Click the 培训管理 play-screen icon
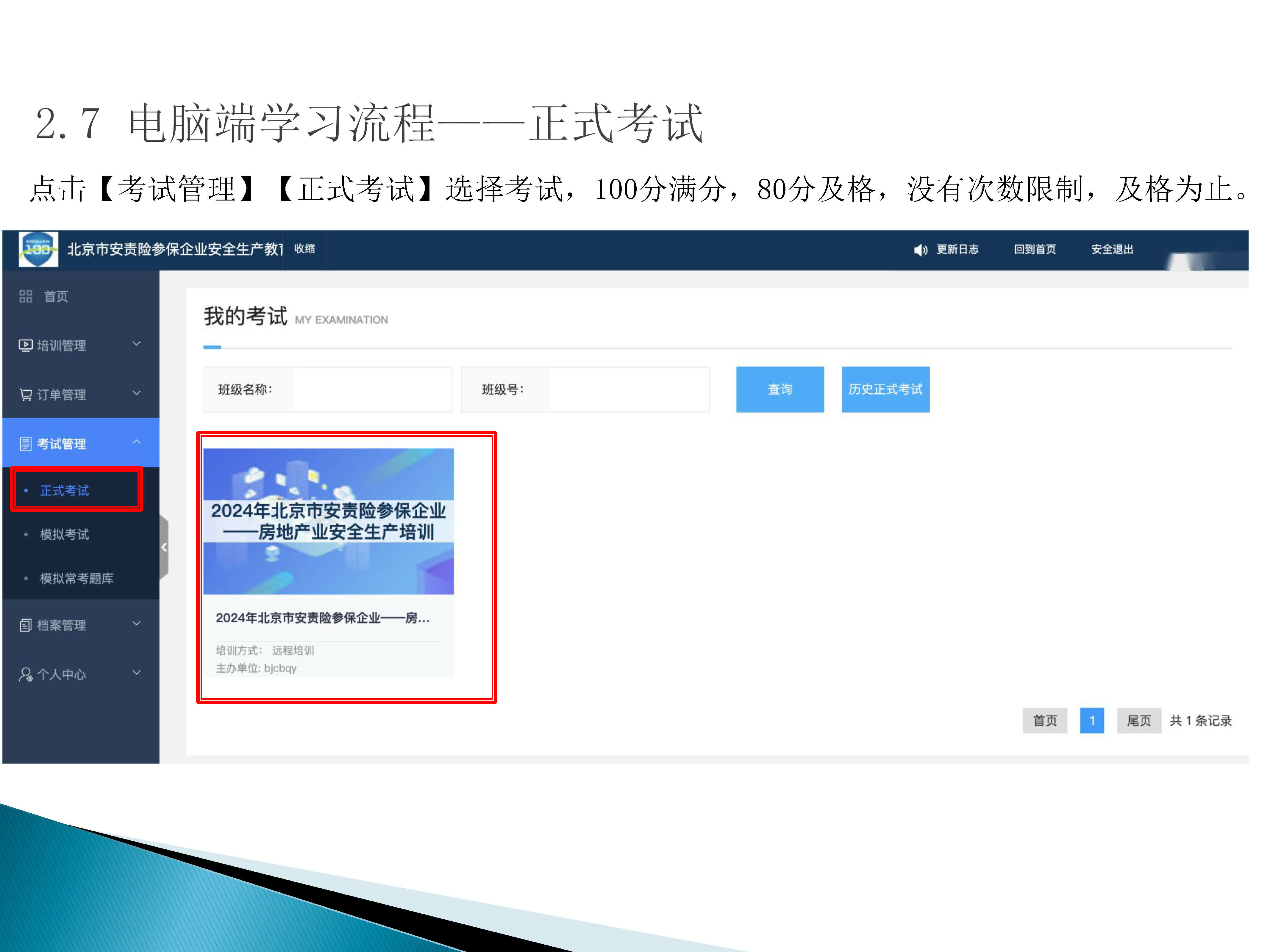The image size is (1270, 952). tap(25, 345)
